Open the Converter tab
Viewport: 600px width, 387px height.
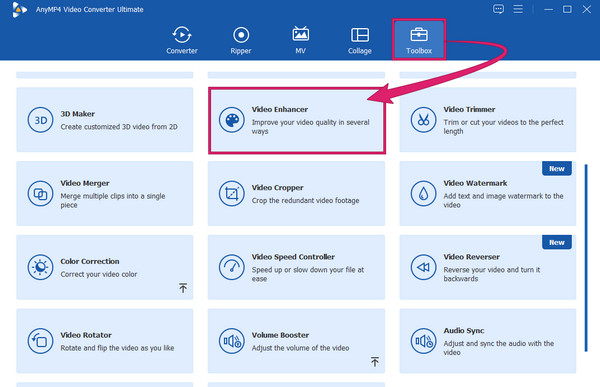(x=182, y=40)
